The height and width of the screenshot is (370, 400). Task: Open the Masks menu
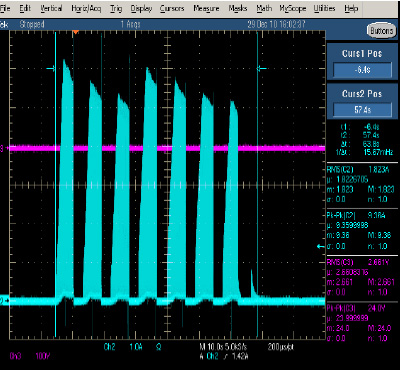[x=238, y=9]
